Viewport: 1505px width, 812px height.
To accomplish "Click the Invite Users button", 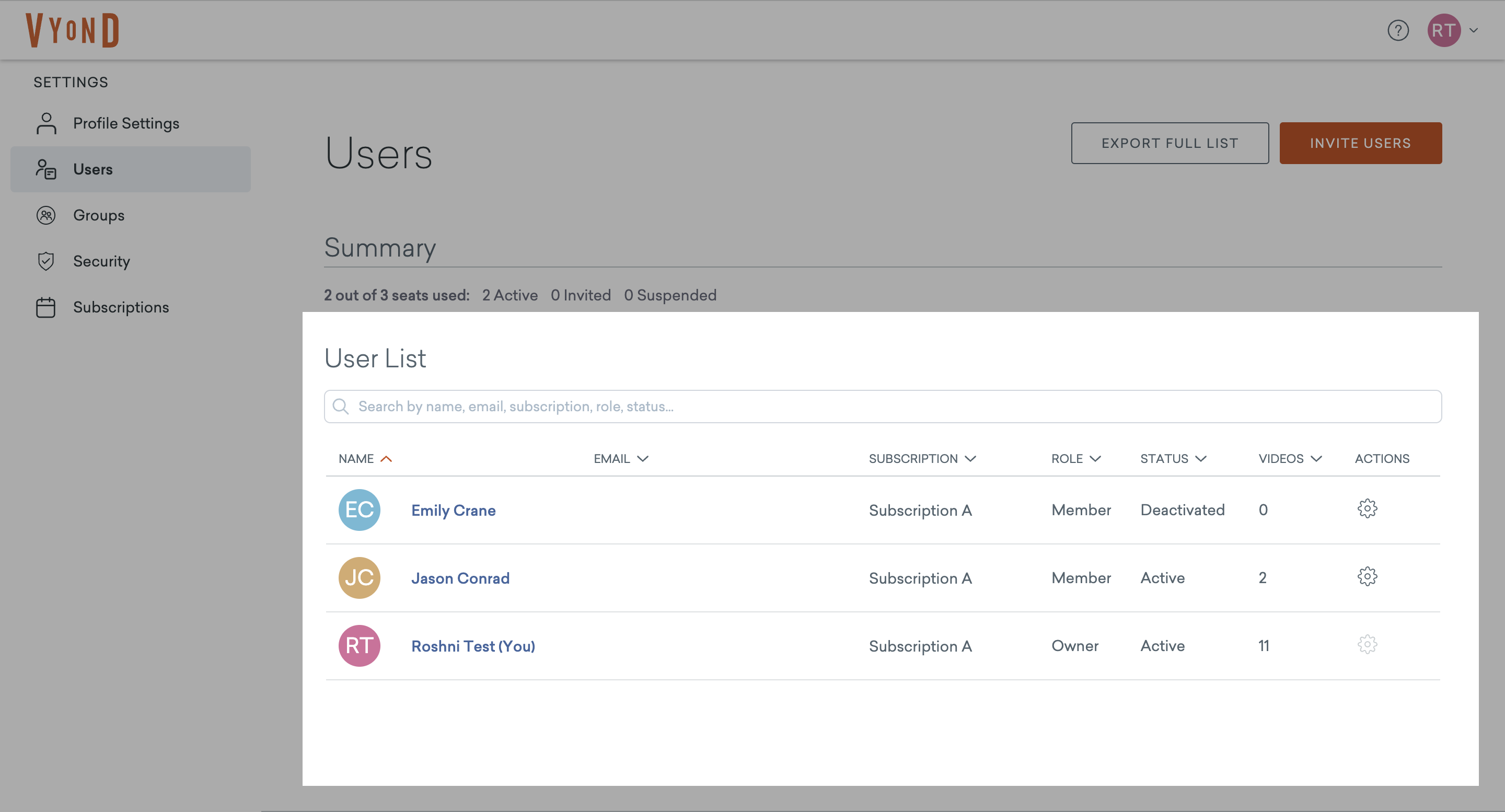I will pyautogui.click(x=1360, y=143).
